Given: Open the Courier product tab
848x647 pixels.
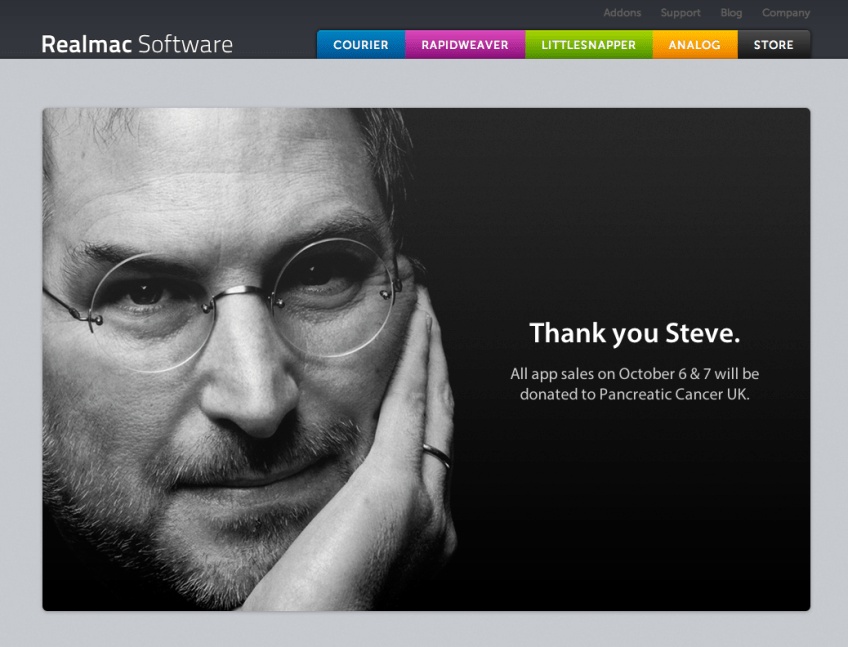Looking at the screenshot, I should tap(361, 45).
